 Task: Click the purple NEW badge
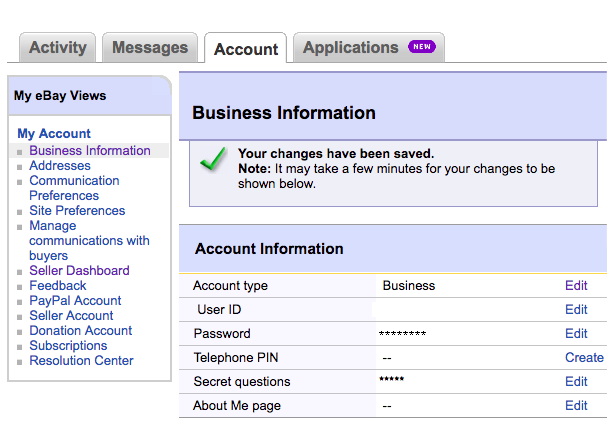(421, 47)
